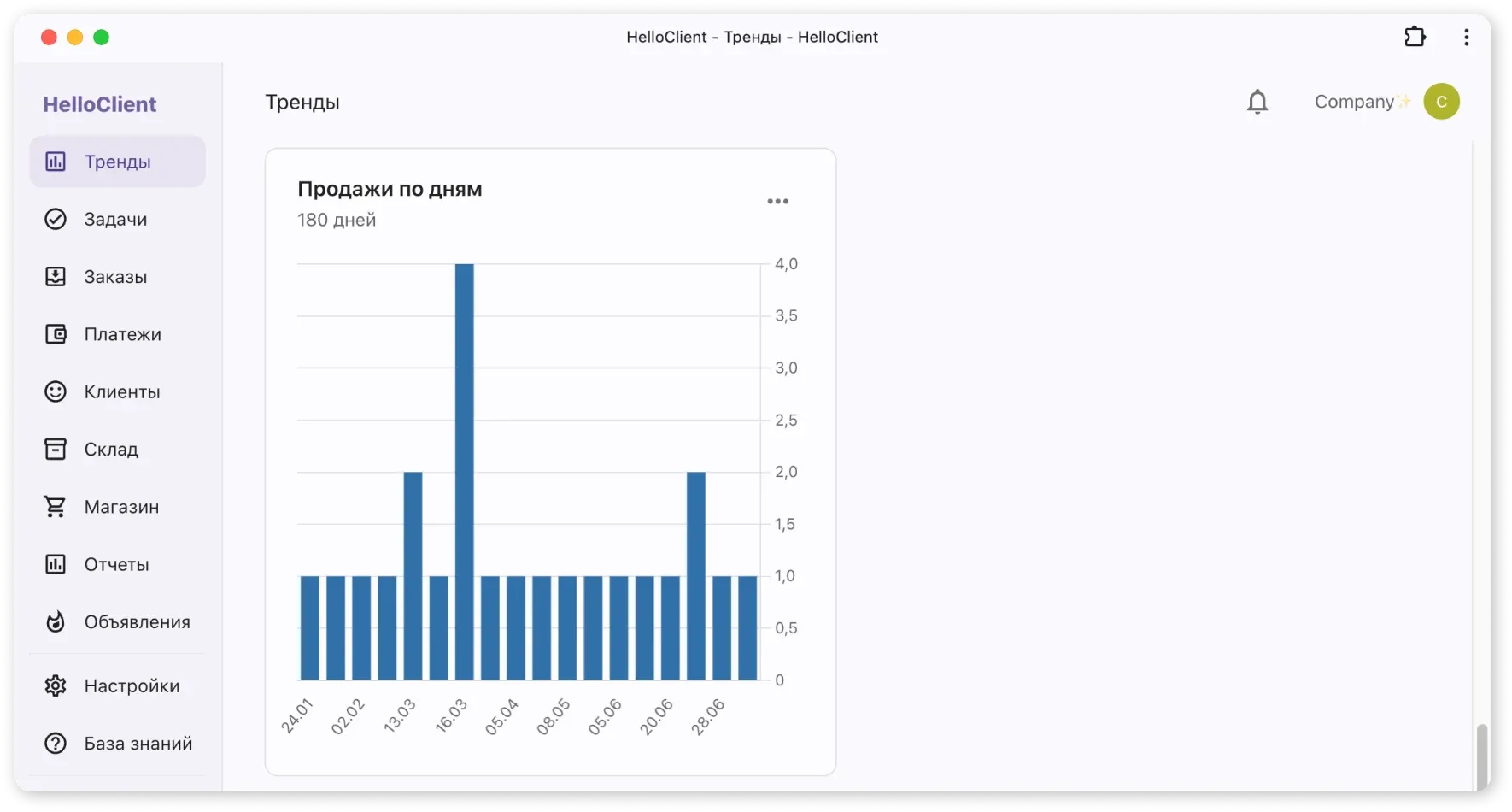This screenshot has height=812, width=1512.
Task: Click the Магазин shopping cart icon
Action: point(56,507)
